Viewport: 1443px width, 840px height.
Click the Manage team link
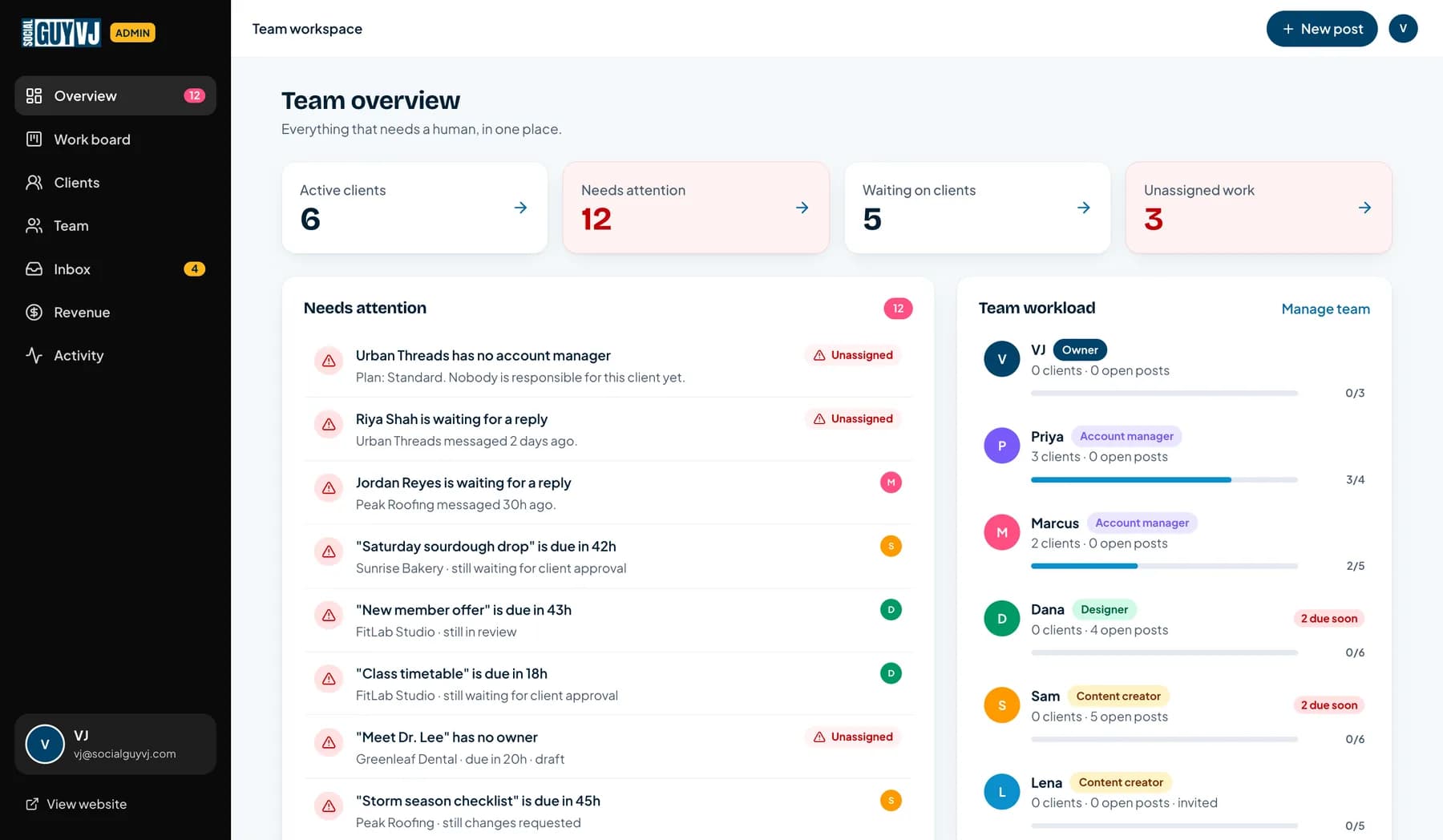click(x=1325, y=309)
